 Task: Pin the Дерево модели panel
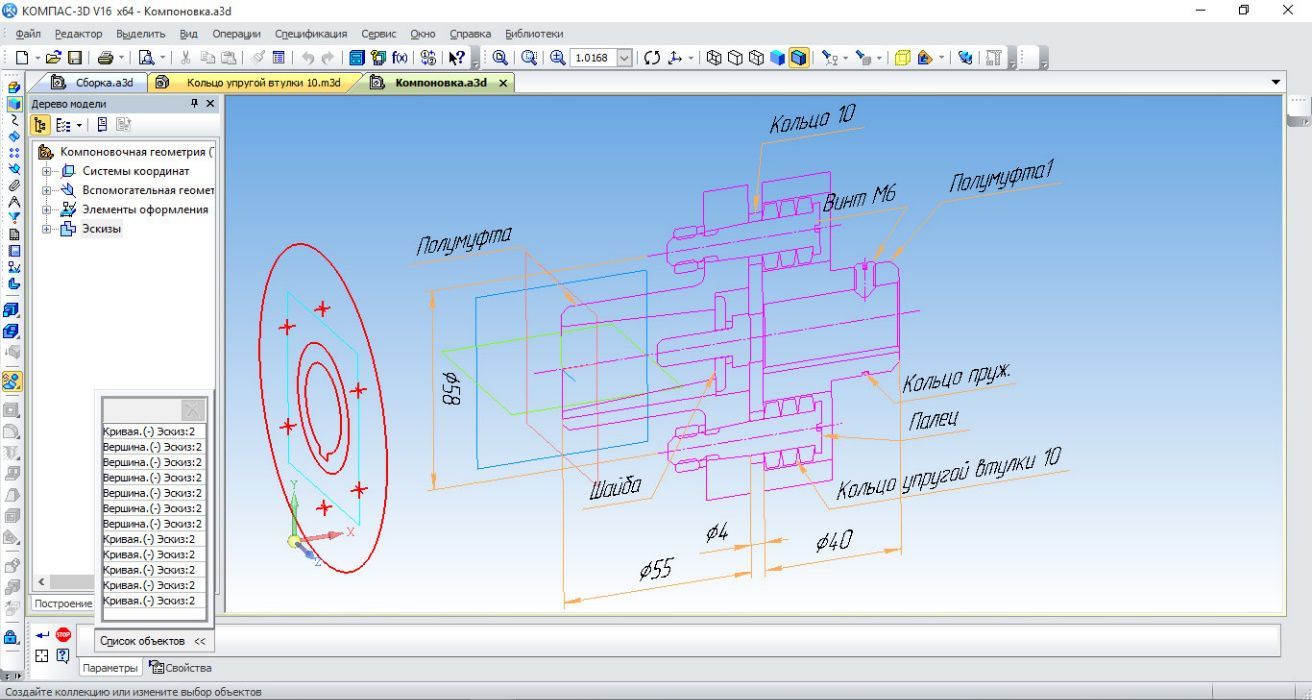click(195, 103)
